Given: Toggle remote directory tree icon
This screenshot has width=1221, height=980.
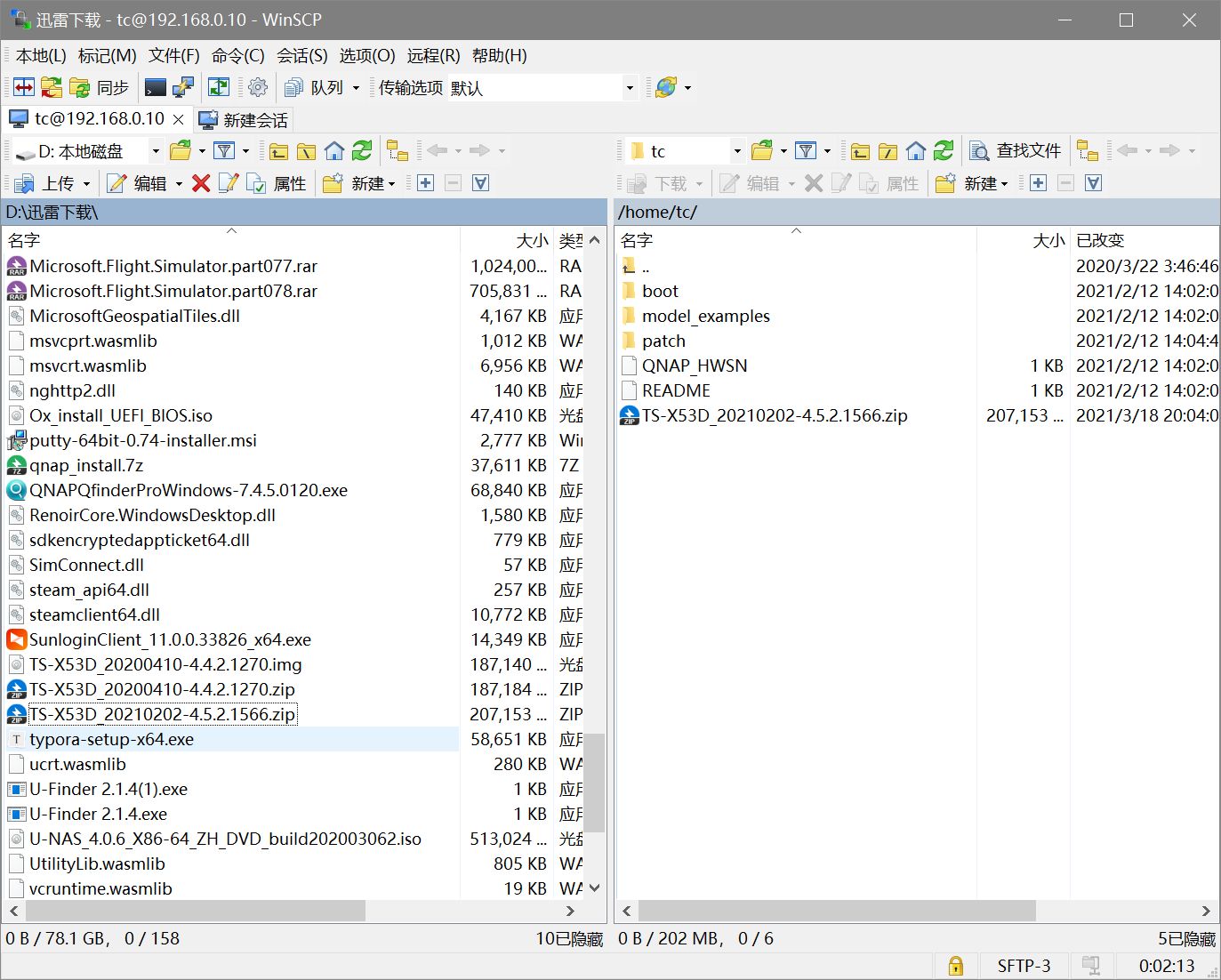Looking at the screenshot, I should point(1088,150).
